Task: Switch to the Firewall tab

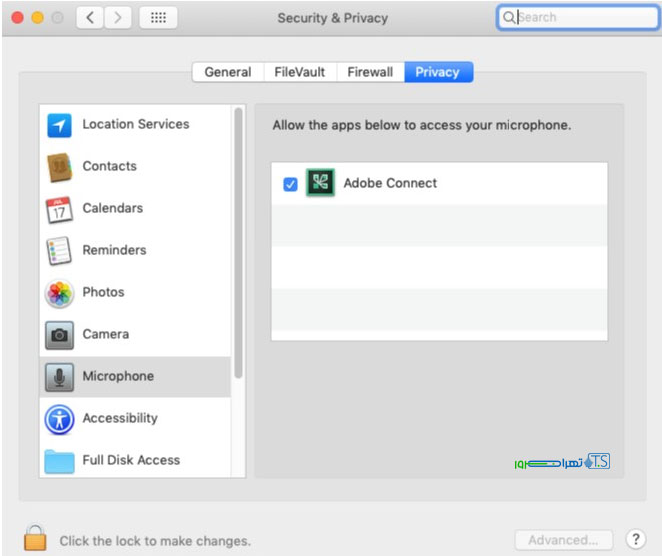Action: [x=370, y=72]
